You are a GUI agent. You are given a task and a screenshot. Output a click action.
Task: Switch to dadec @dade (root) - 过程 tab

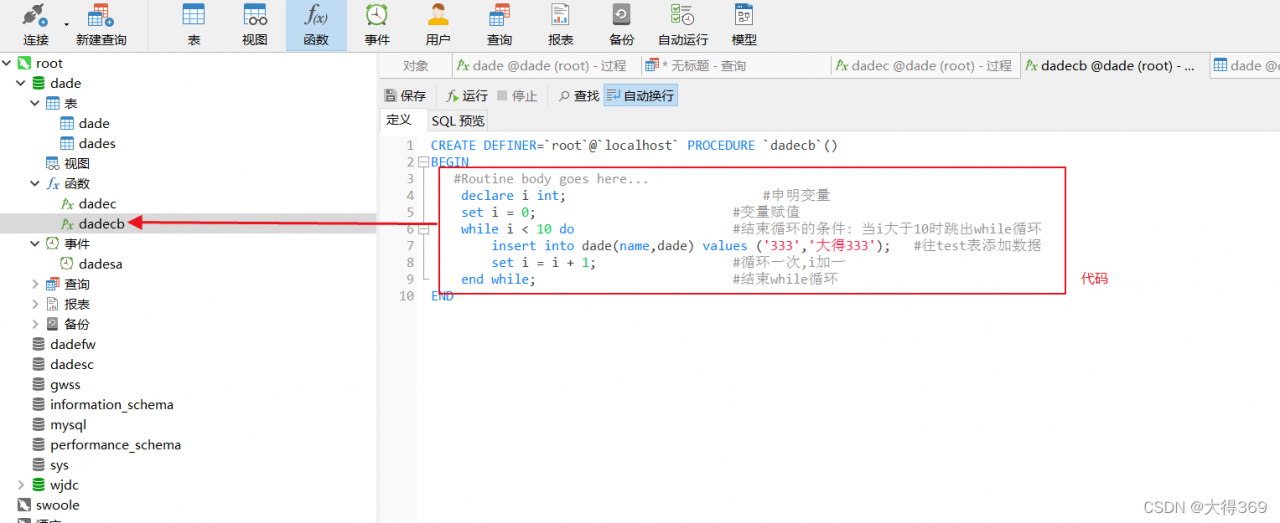click(x=924, y=66)
